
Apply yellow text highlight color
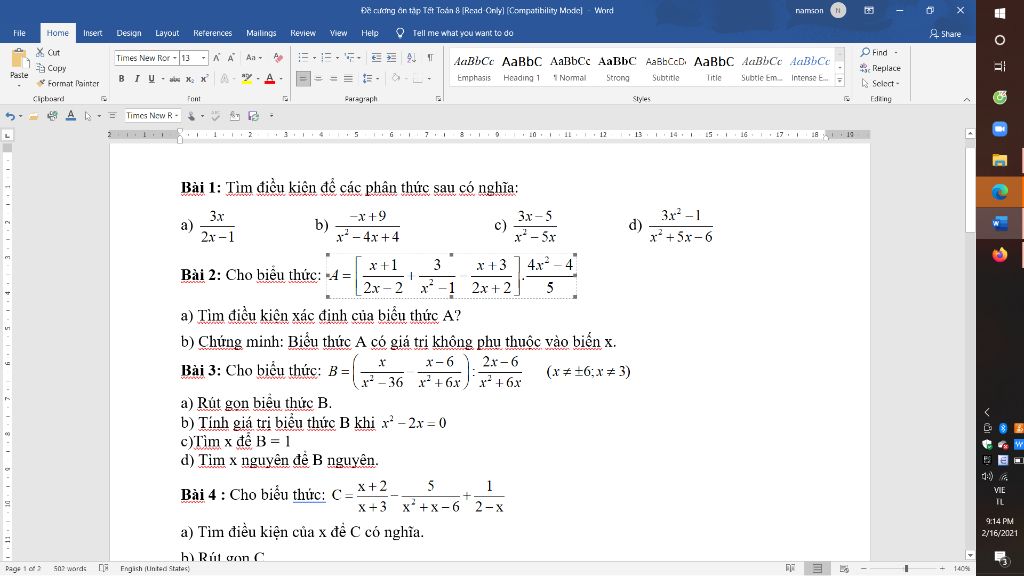click(x=246, y=79)
